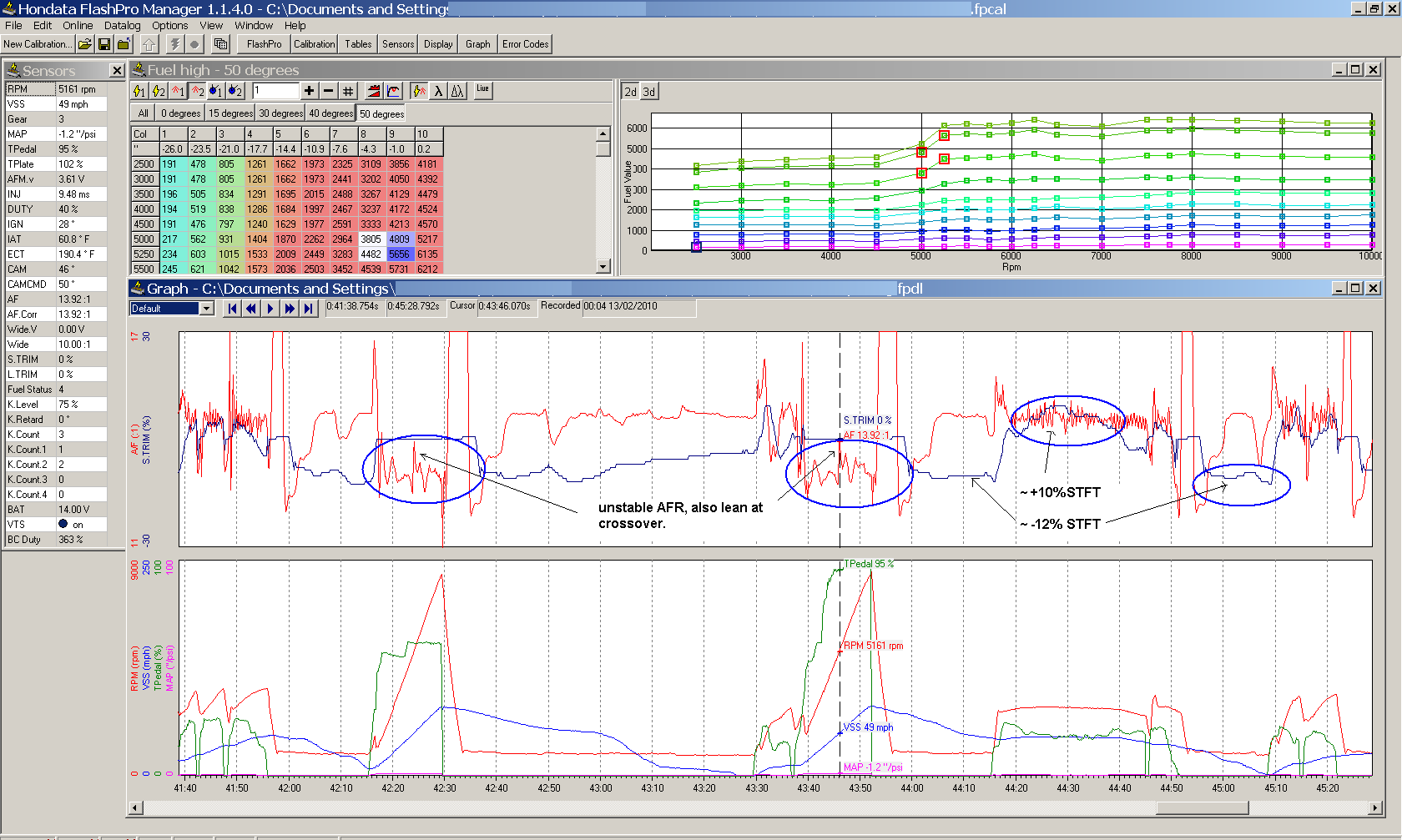Image resolution: width=1402 pixels, height=840 pixels.
Task: Select fuel table cell 5656 in row 5250
Action: pos(399,254)
